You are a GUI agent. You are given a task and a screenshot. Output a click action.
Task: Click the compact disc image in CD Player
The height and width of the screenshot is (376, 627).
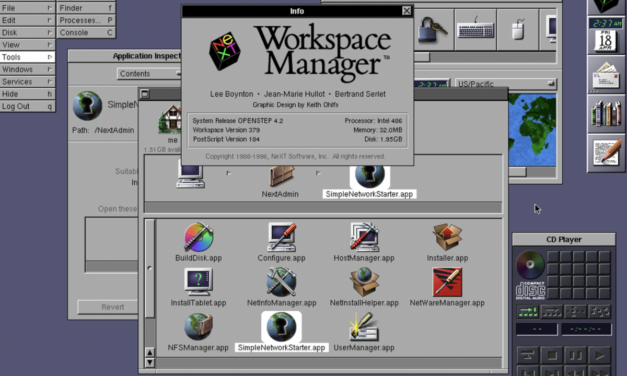[x=530, y=264]
